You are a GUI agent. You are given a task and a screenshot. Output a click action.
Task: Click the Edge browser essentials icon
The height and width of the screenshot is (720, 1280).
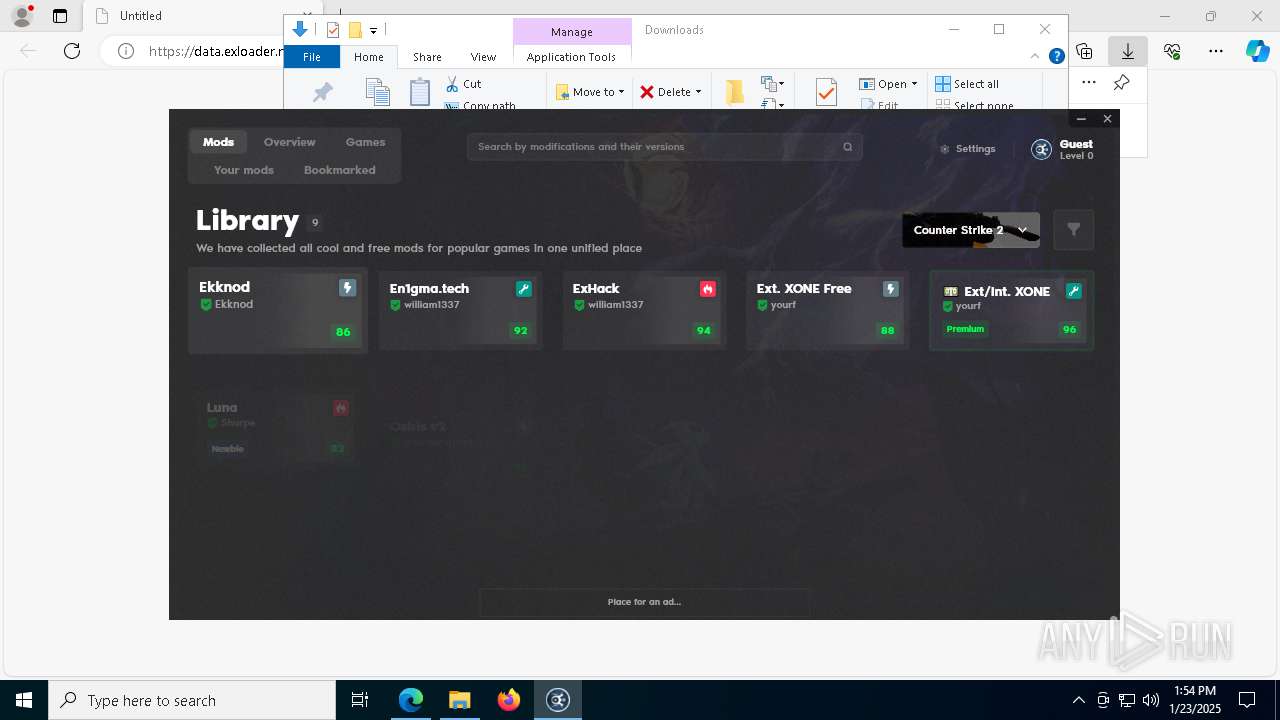[x=1172, y=51]
